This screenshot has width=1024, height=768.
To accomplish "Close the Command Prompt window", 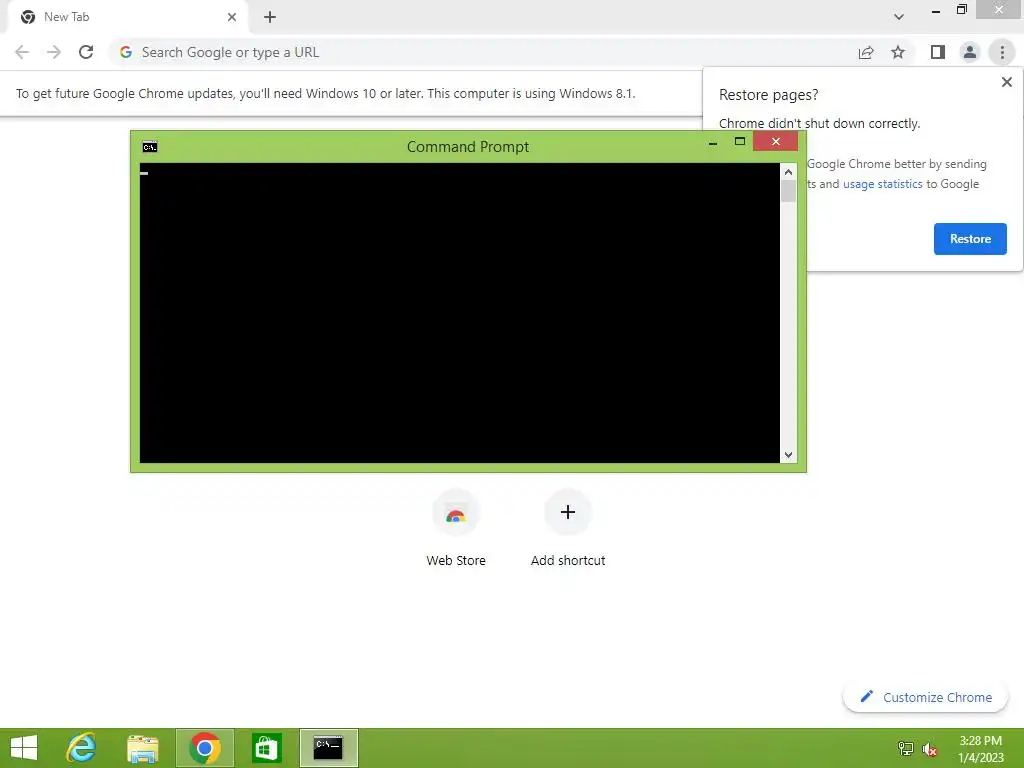I will point(775,141).
